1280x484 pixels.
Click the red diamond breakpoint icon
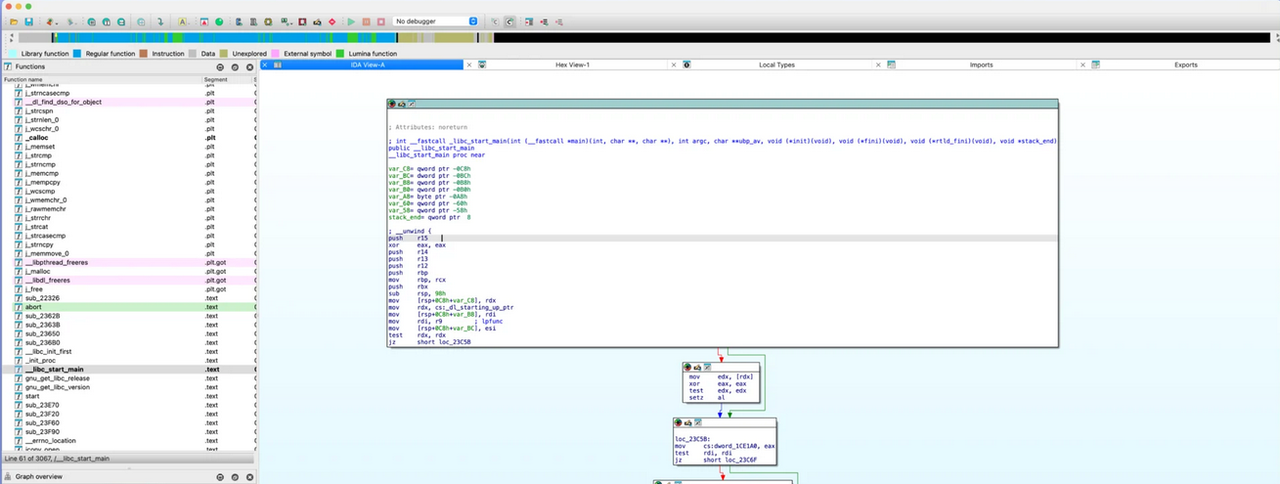point(332,21)
